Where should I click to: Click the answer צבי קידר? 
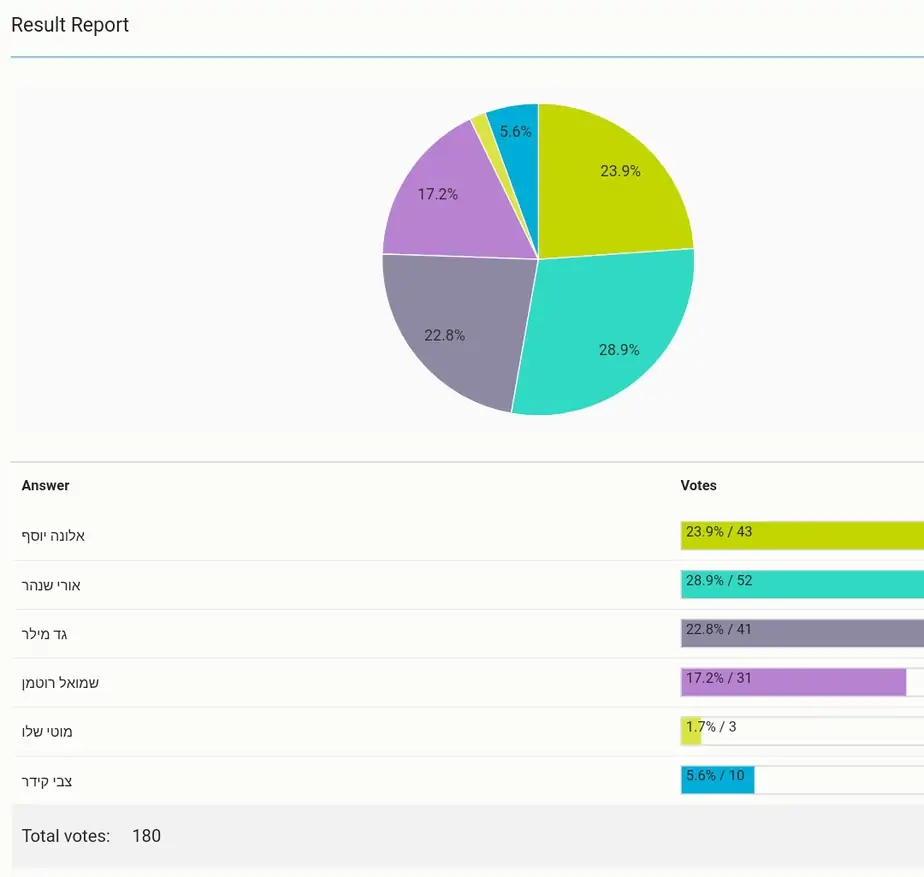click(47, 782)
